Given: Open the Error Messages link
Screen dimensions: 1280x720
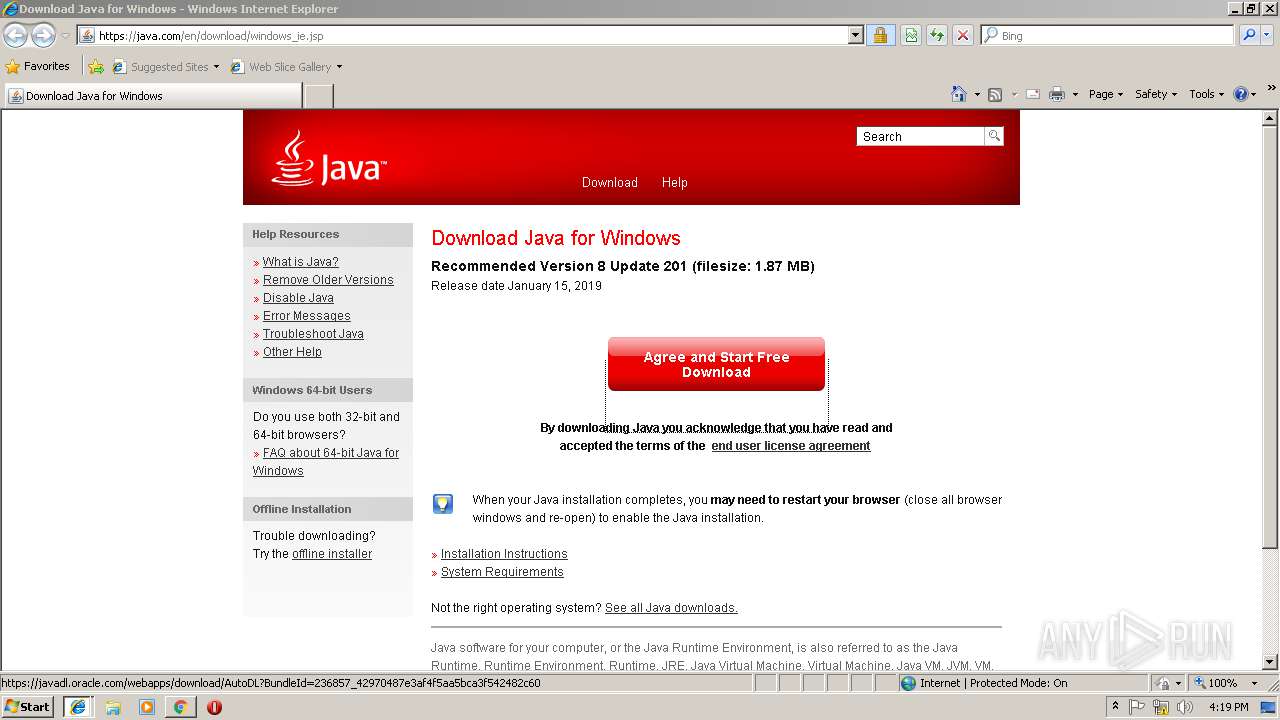Looking at the screenshot, I should [306, 316].
